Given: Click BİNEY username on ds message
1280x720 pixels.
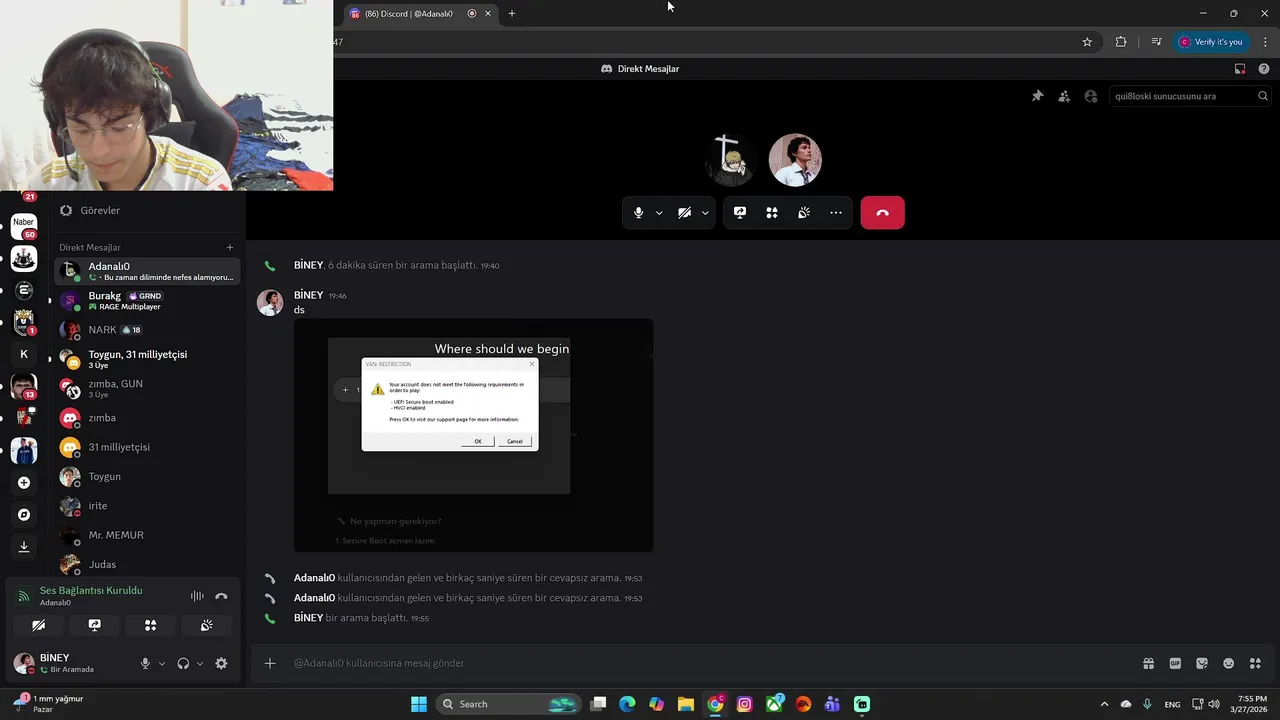Looking at the screenshot, I should [x=308, y=295].
